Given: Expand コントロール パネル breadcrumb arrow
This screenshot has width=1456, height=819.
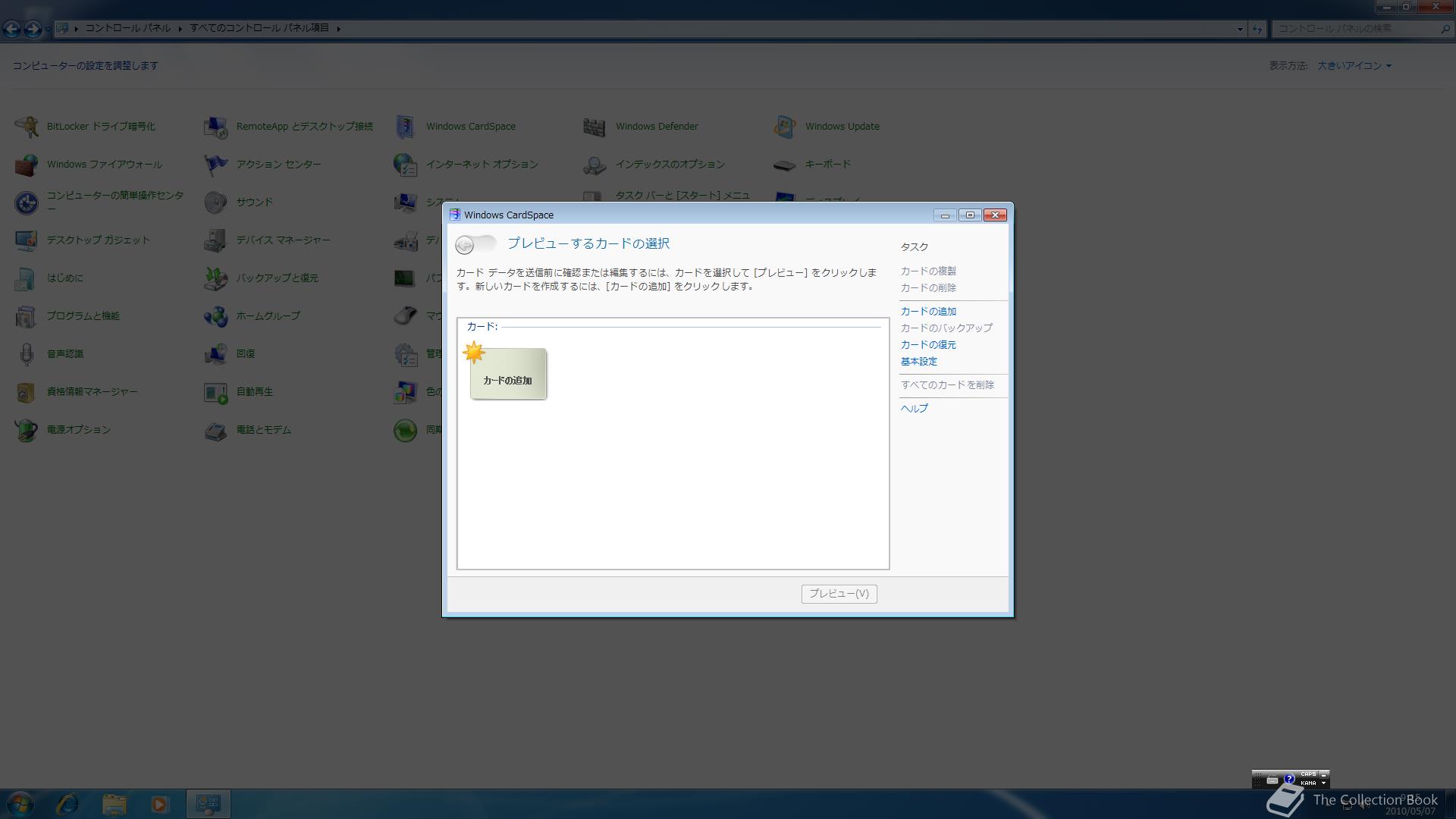Looking at the screenshot, I should tap(180, 29).
